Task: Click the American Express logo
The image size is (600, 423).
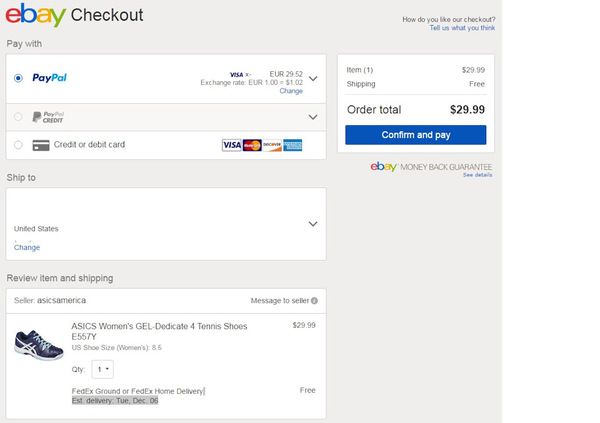Action: coord(293,145)
